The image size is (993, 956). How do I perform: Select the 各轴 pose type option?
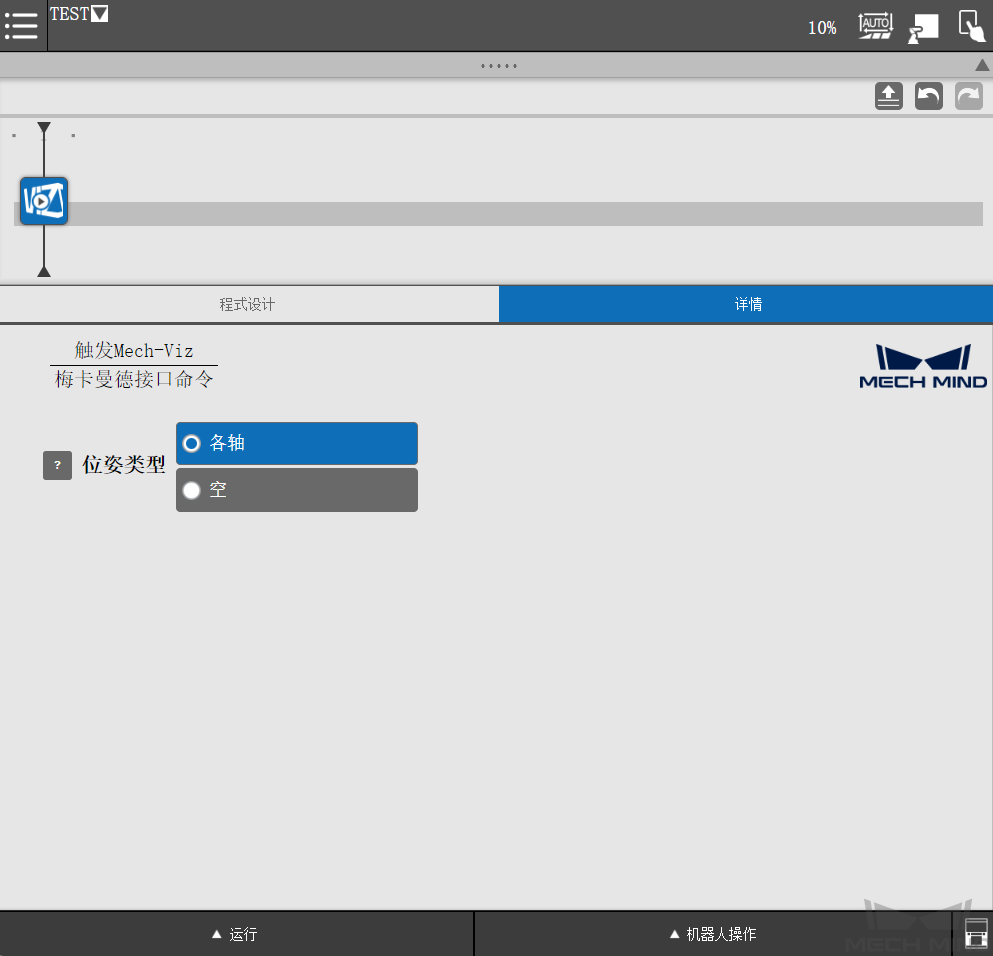tap(296, 443)
